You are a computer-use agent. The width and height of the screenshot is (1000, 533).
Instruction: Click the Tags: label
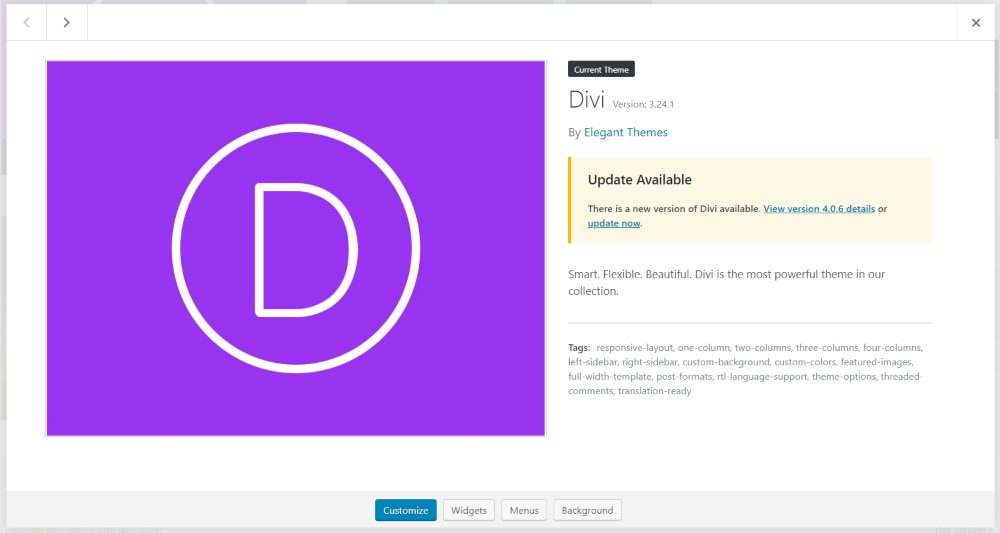tap(579, 347)
